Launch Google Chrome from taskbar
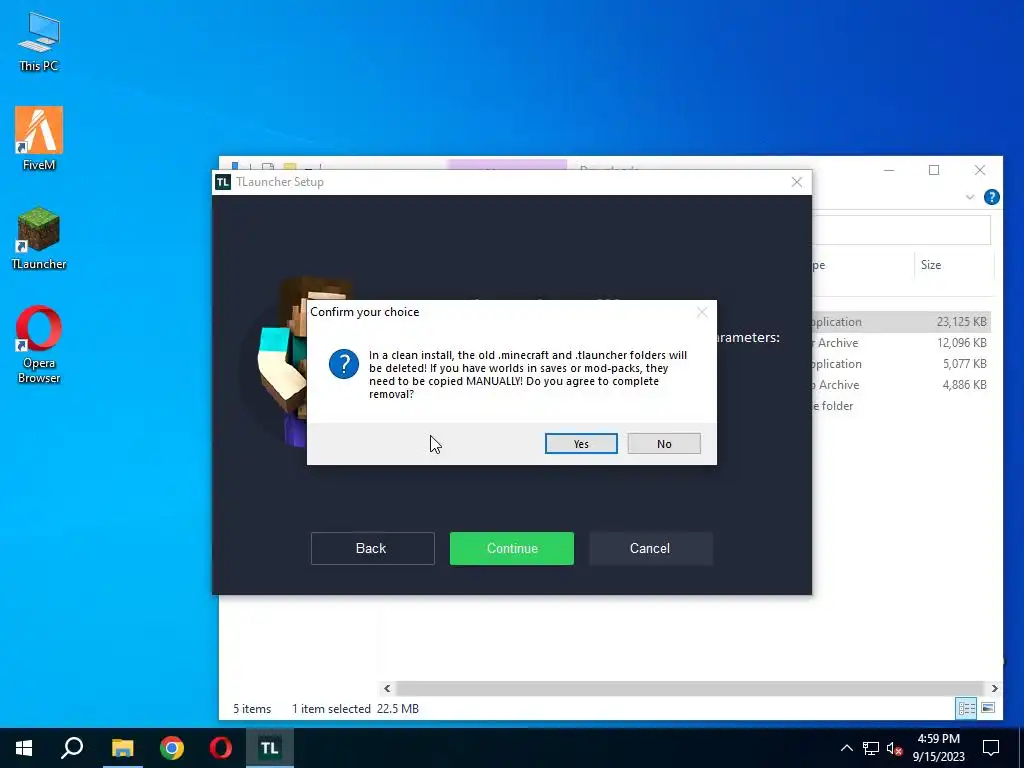This screenshot has height=768, width=1024. point(172,748)
